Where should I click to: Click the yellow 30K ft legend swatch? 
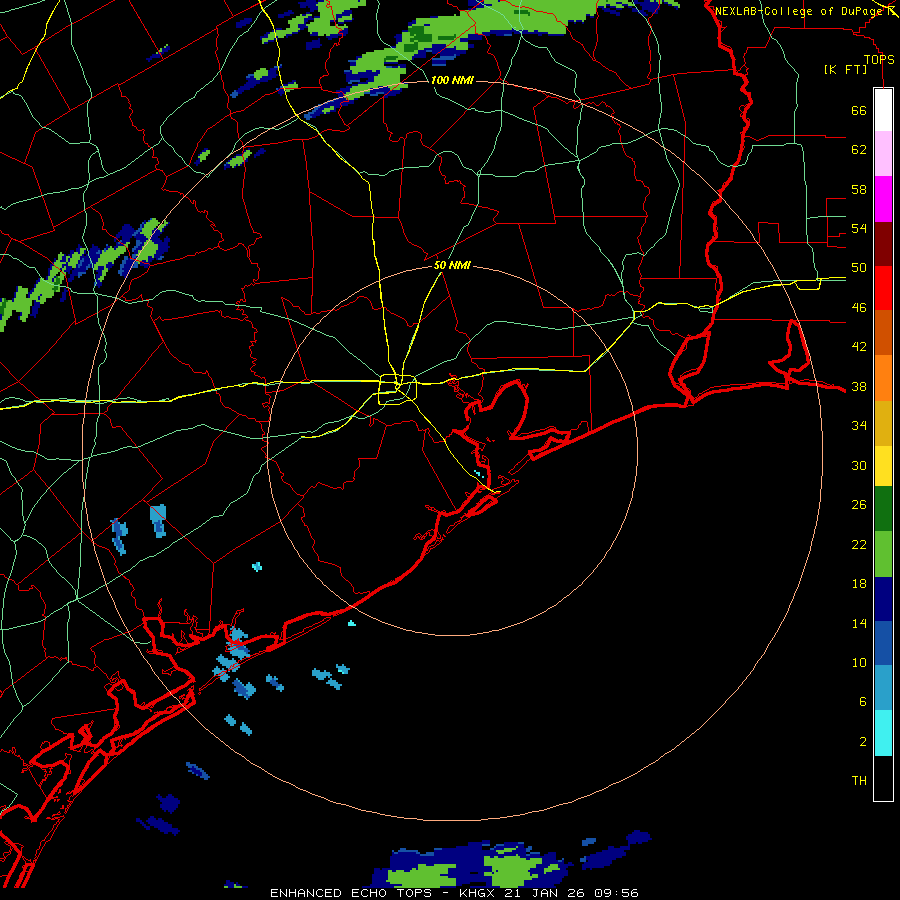[x=883, y=465]
